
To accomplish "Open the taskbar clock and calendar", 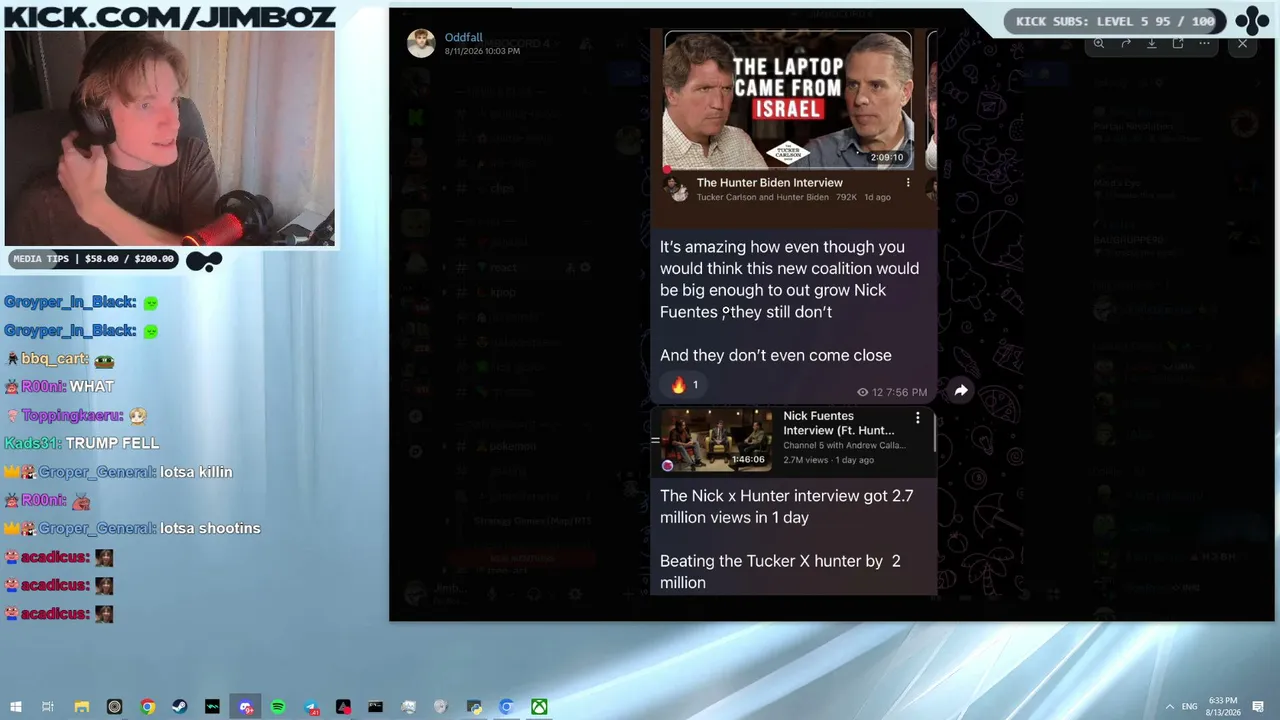I will click(1223, 707).
